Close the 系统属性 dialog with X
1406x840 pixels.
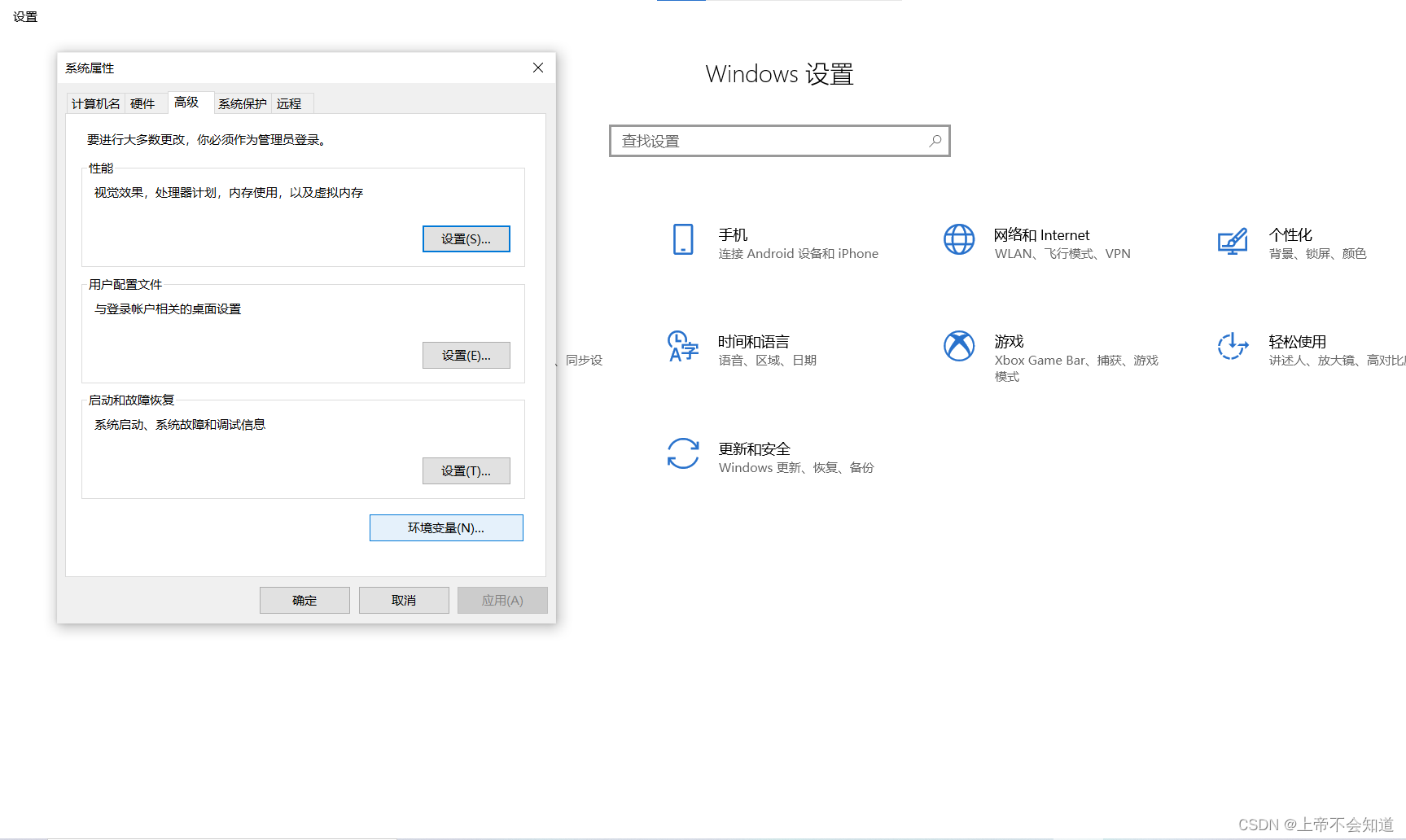click(538, 68)
